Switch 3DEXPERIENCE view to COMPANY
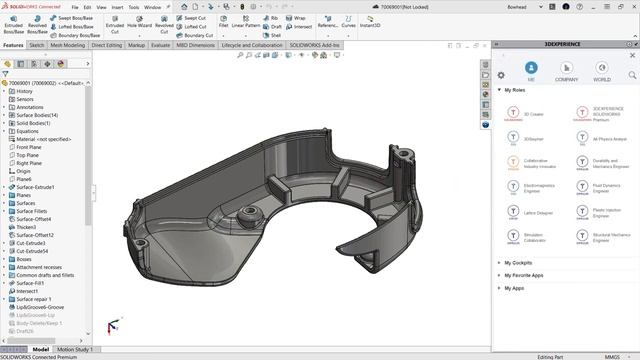The width and height of the screenshot is (640, 360). coord(566,71)
